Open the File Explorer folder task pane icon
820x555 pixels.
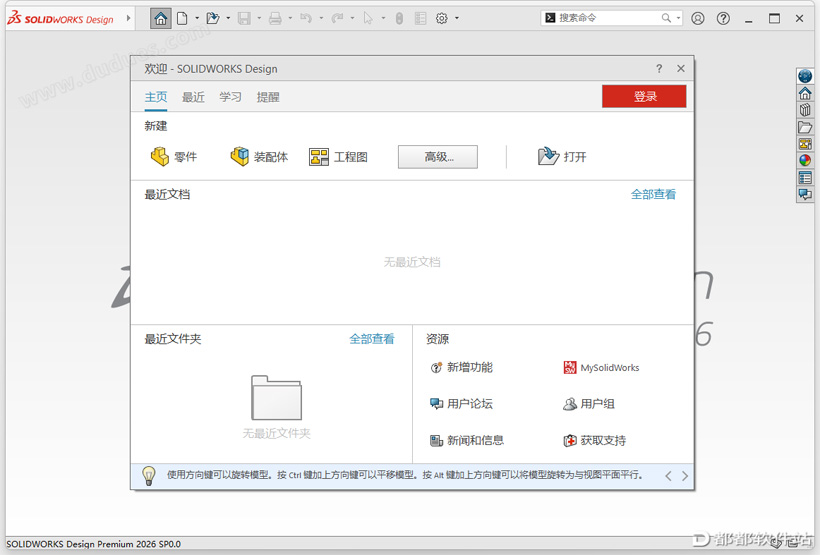click(x=805, y=127)
